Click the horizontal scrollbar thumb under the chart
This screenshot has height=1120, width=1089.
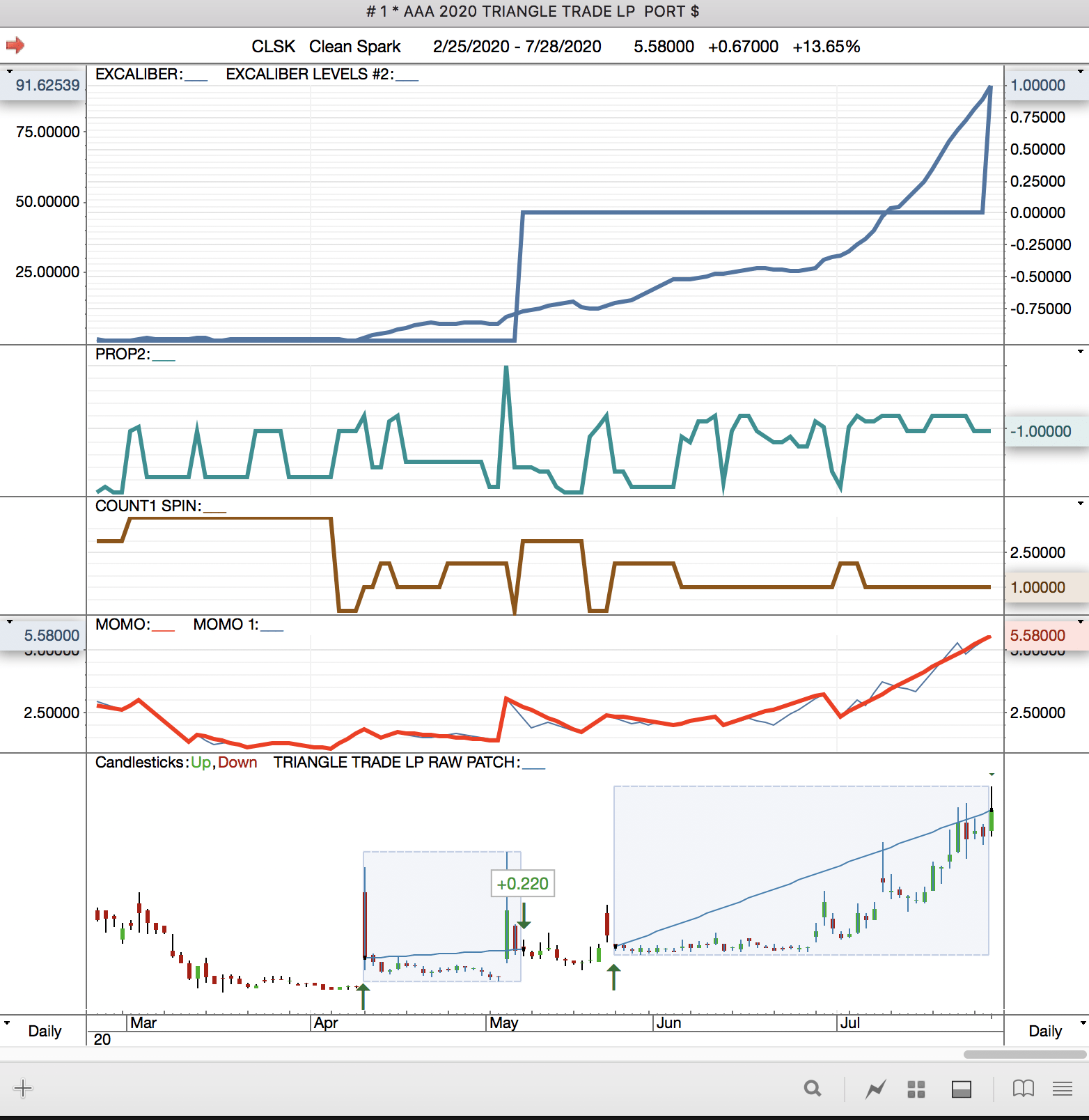click(x=1025, y=1055)
